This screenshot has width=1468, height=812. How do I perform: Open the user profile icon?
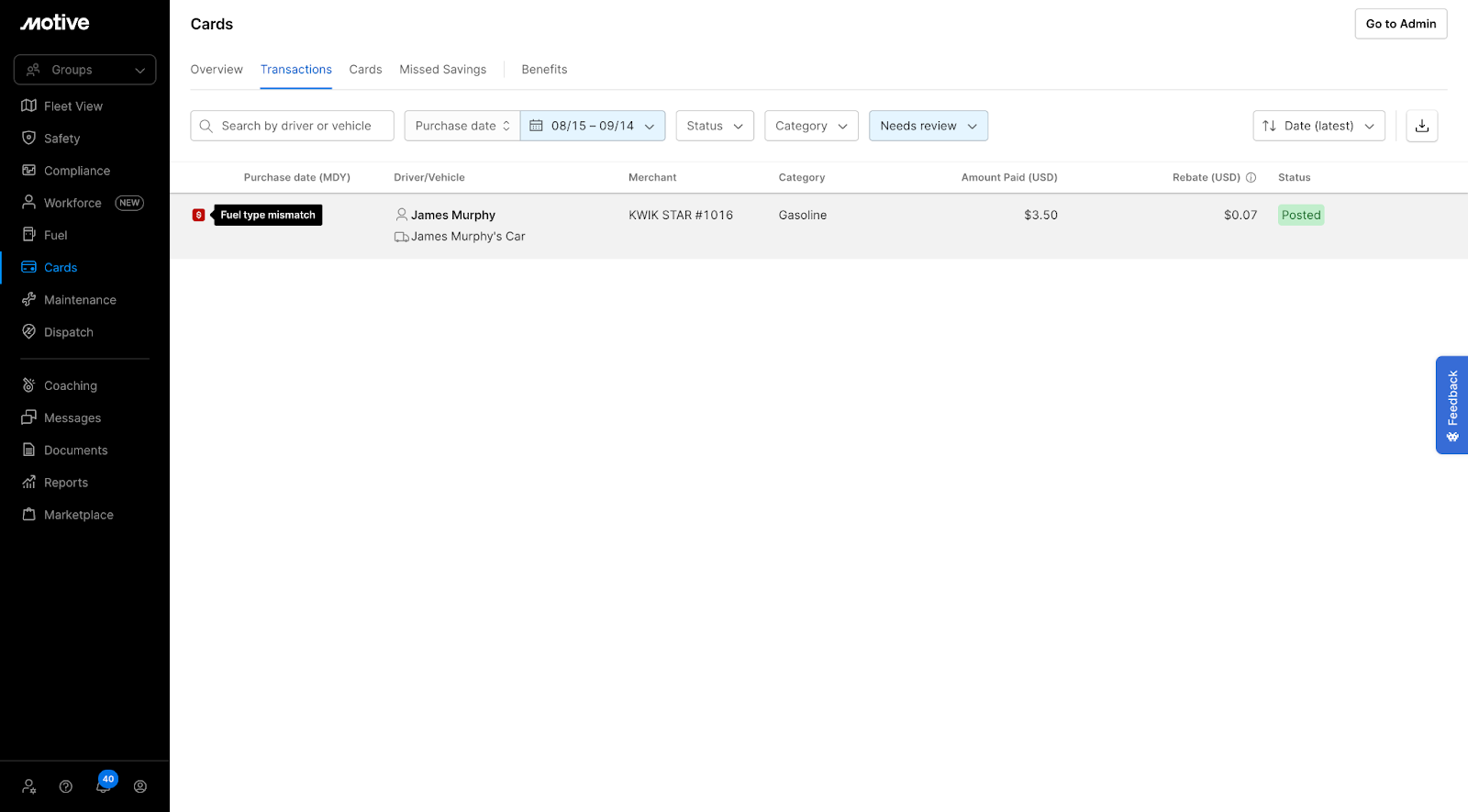point(140,786)
